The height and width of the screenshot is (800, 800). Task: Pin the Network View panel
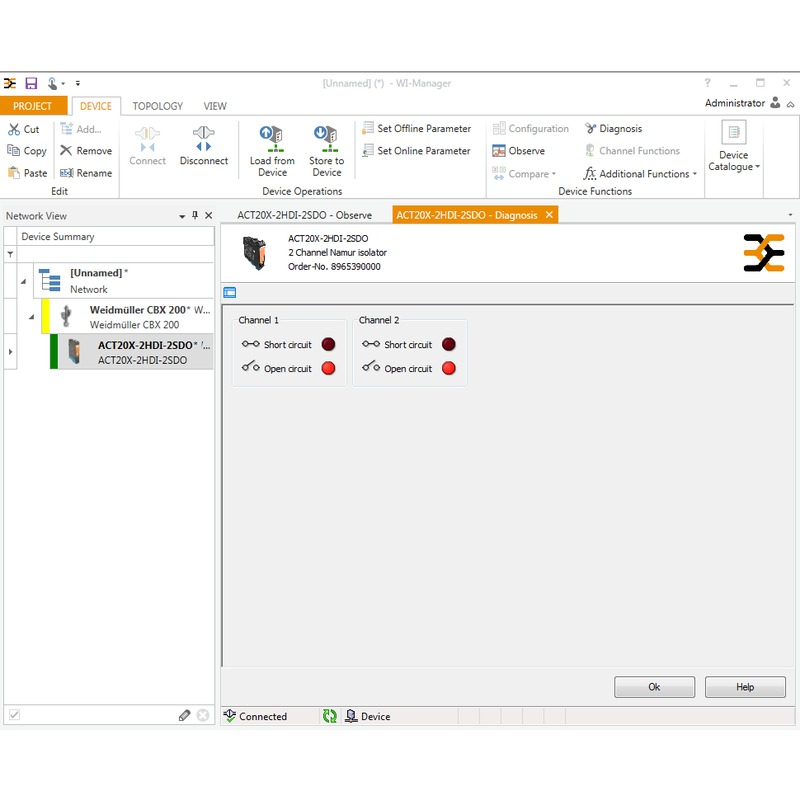pos(195,215)
